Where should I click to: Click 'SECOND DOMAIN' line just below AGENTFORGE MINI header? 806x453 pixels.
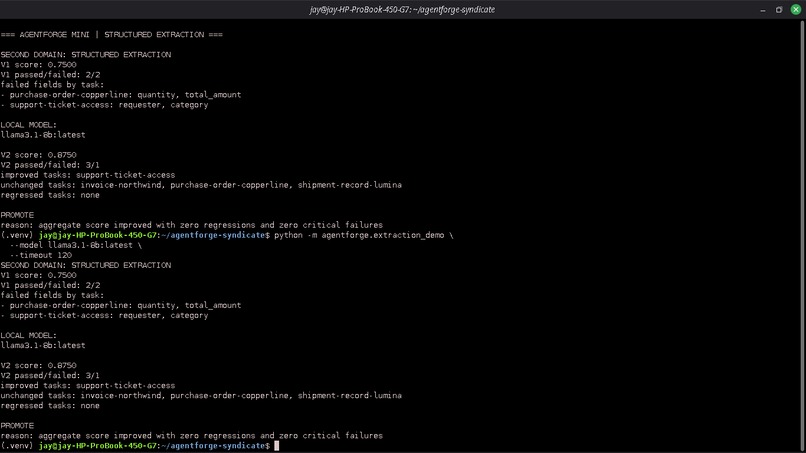pyautogui.click(x=86, y=55)
